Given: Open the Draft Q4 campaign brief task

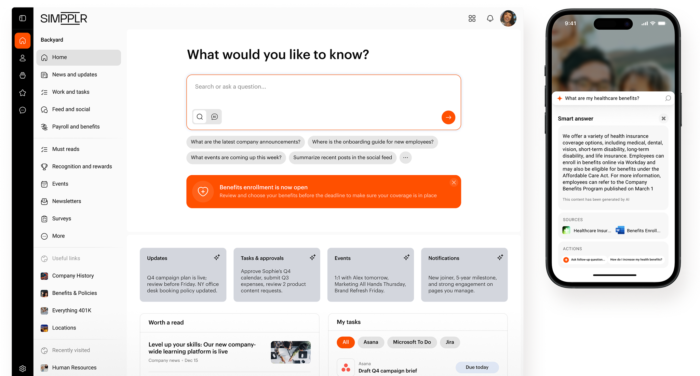Looking at the screenshot, I should [388, 371].
